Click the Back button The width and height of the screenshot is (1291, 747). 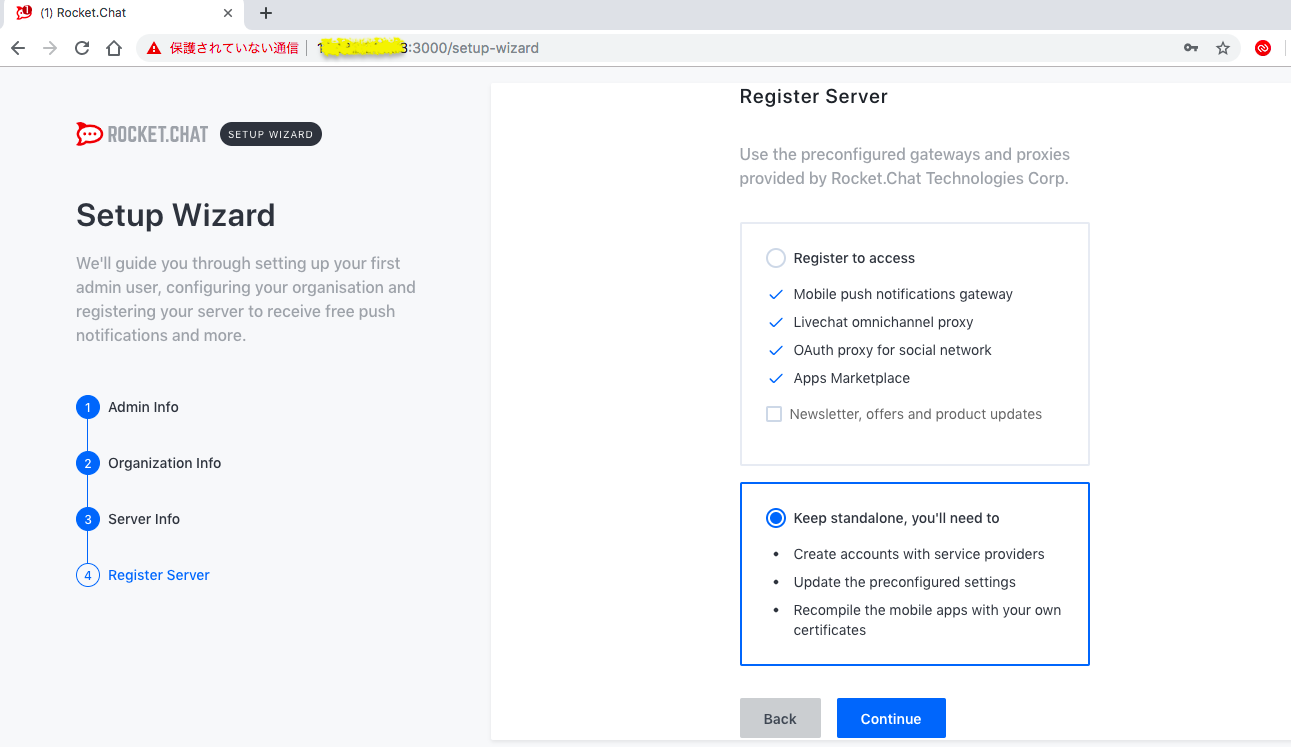click(780, 718)
